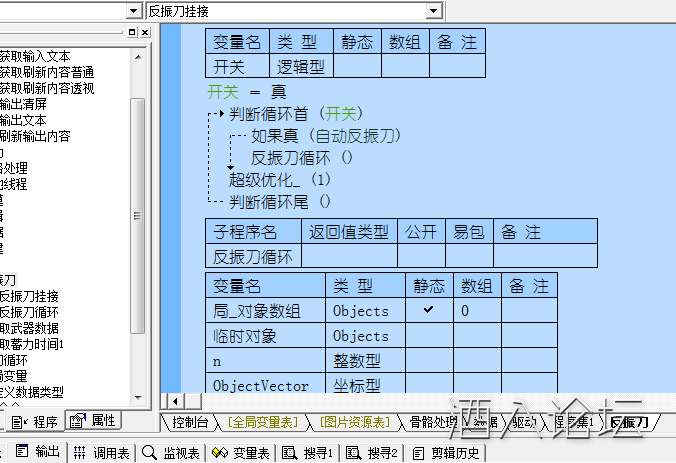Select 取武器数据 in the program tree

click(28, 328)
